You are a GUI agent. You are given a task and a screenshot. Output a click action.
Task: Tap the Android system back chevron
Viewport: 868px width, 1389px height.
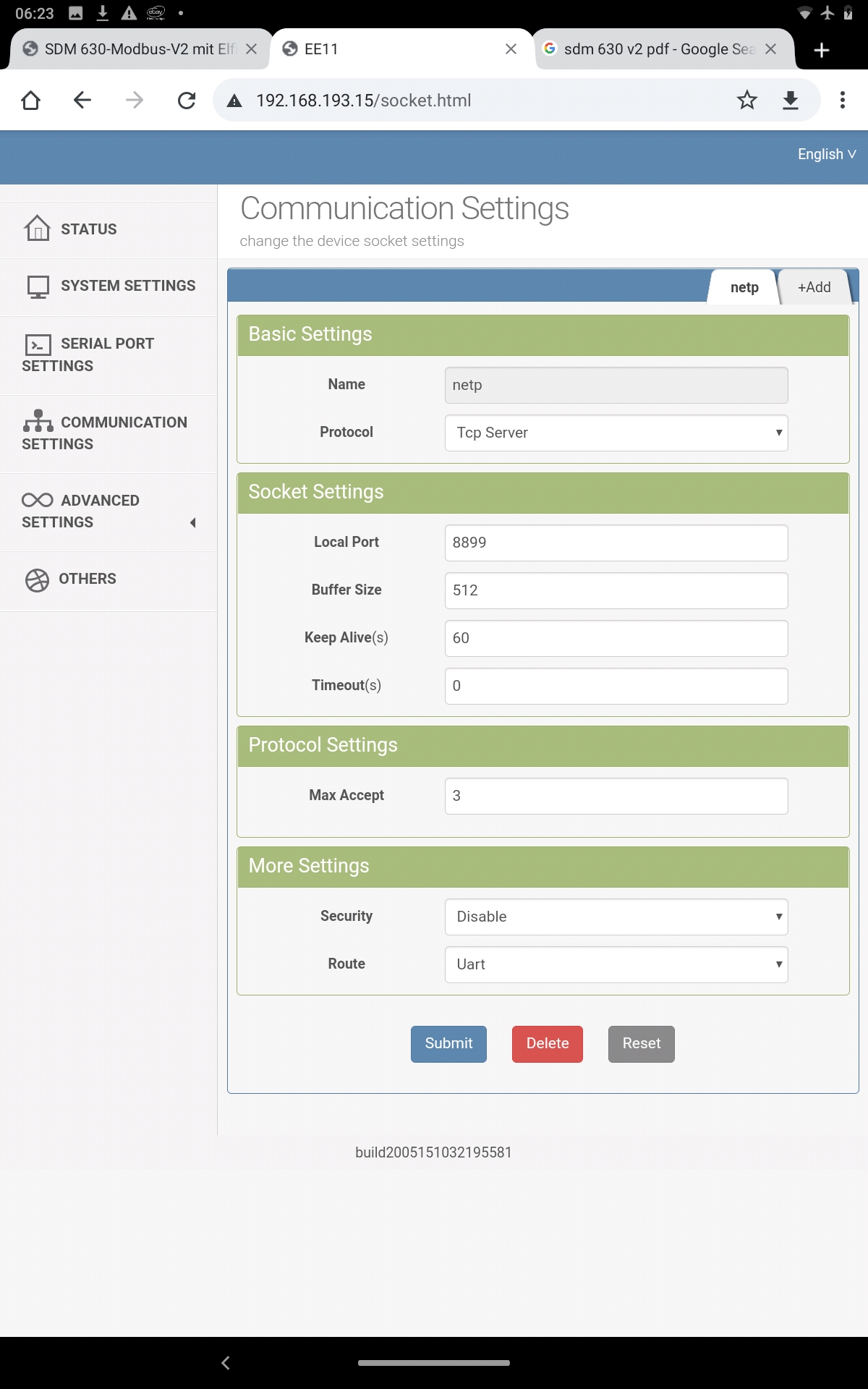(226, 1362)
